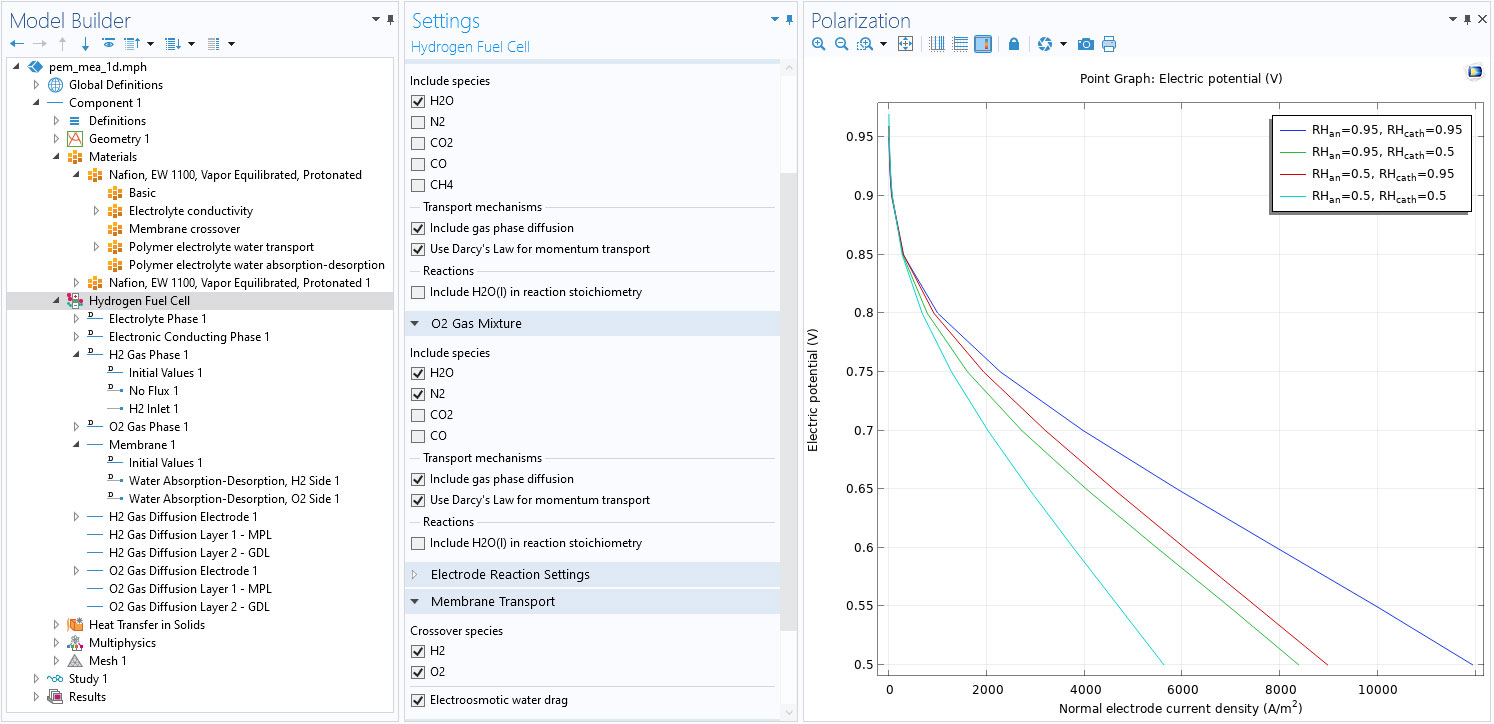Click the camera image snapshot icon
1494x724 pixels.
[x=1085, y=44]
